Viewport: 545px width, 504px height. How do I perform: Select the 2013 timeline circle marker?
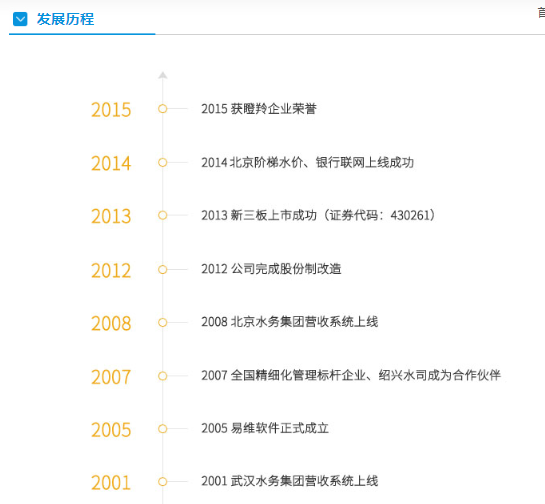click(163, 215)
